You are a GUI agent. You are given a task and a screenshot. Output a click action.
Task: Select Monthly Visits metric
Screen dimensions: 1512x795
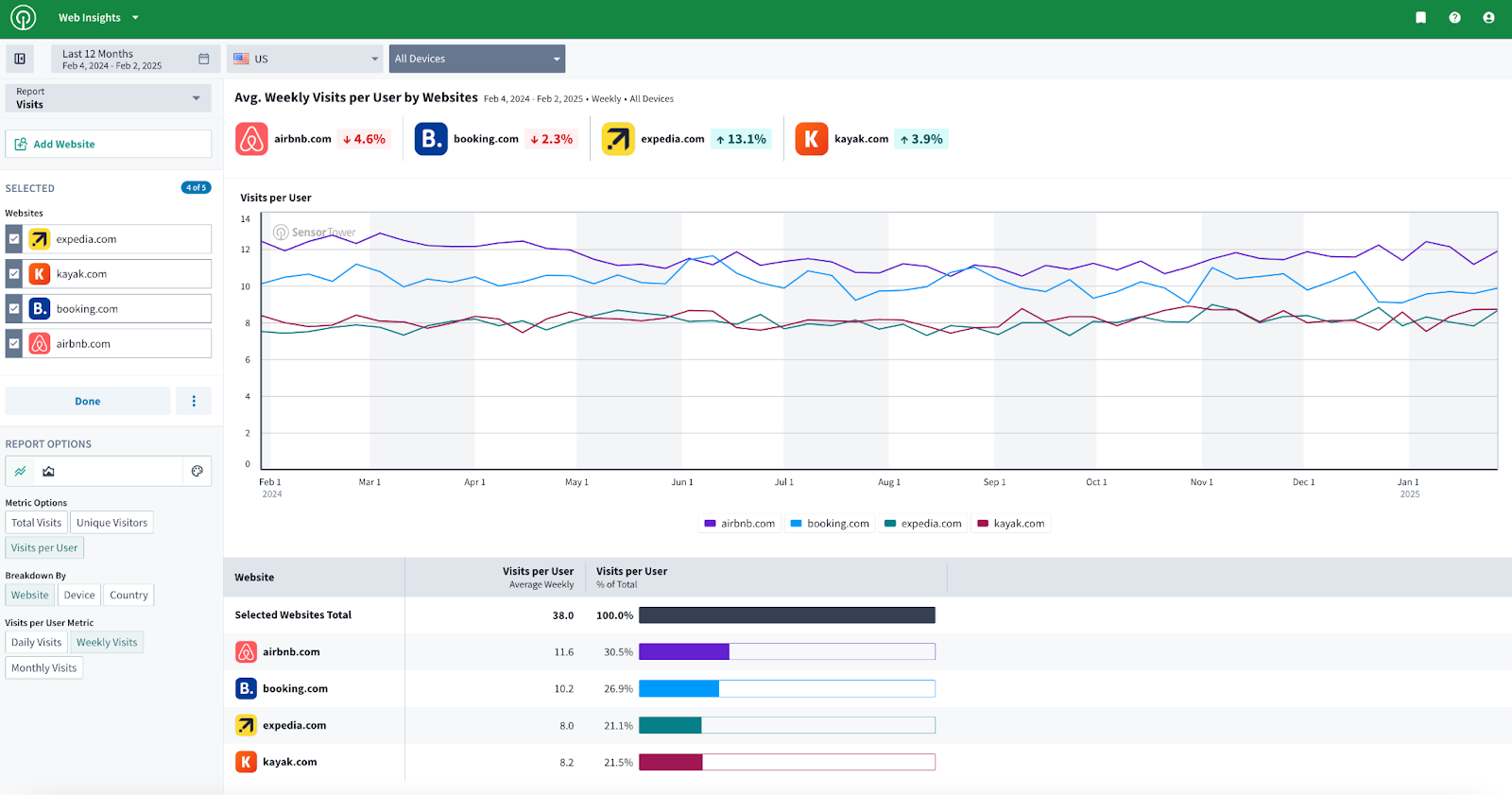[43, 668]
